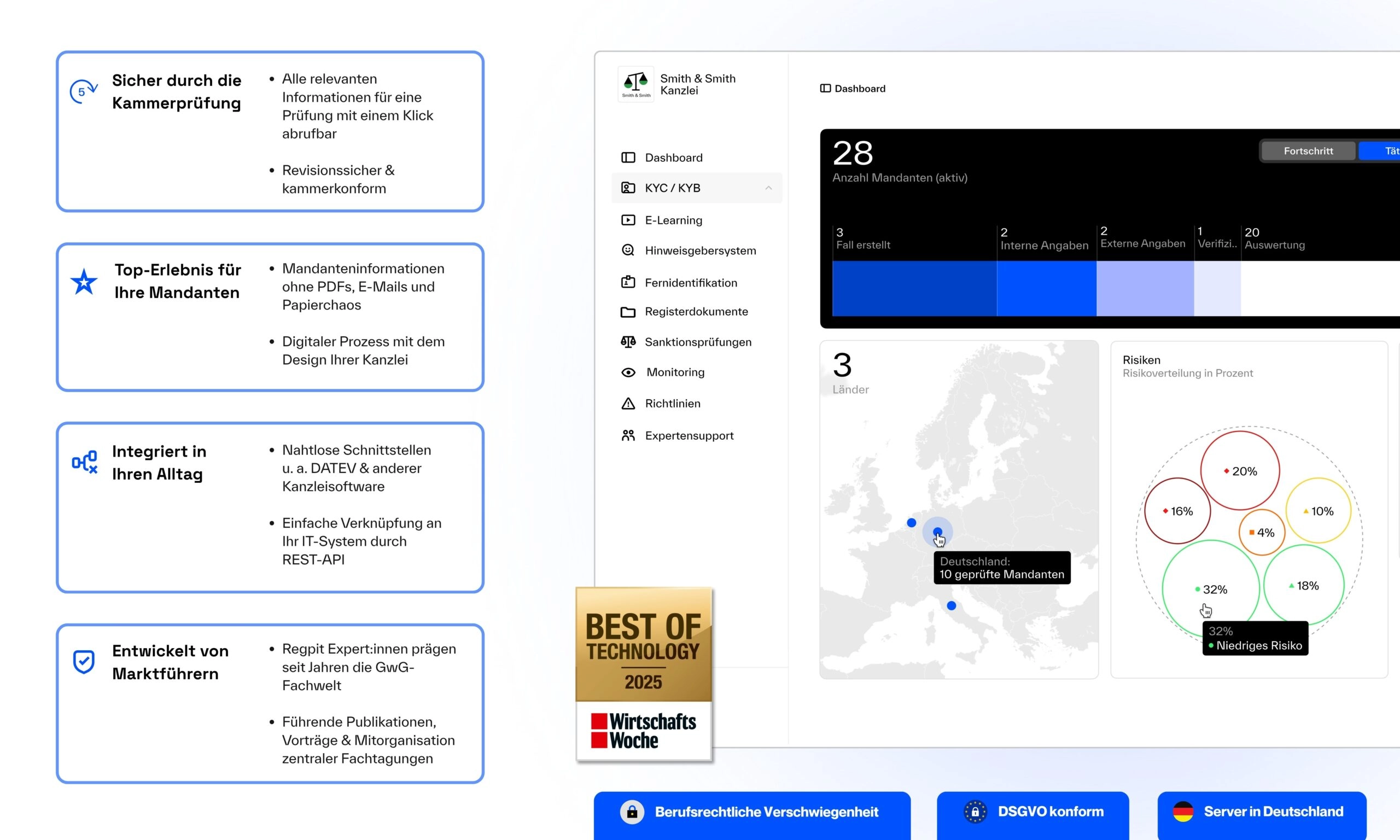
Task: Click the Monitoring eye icon
Action: point(628,372)
